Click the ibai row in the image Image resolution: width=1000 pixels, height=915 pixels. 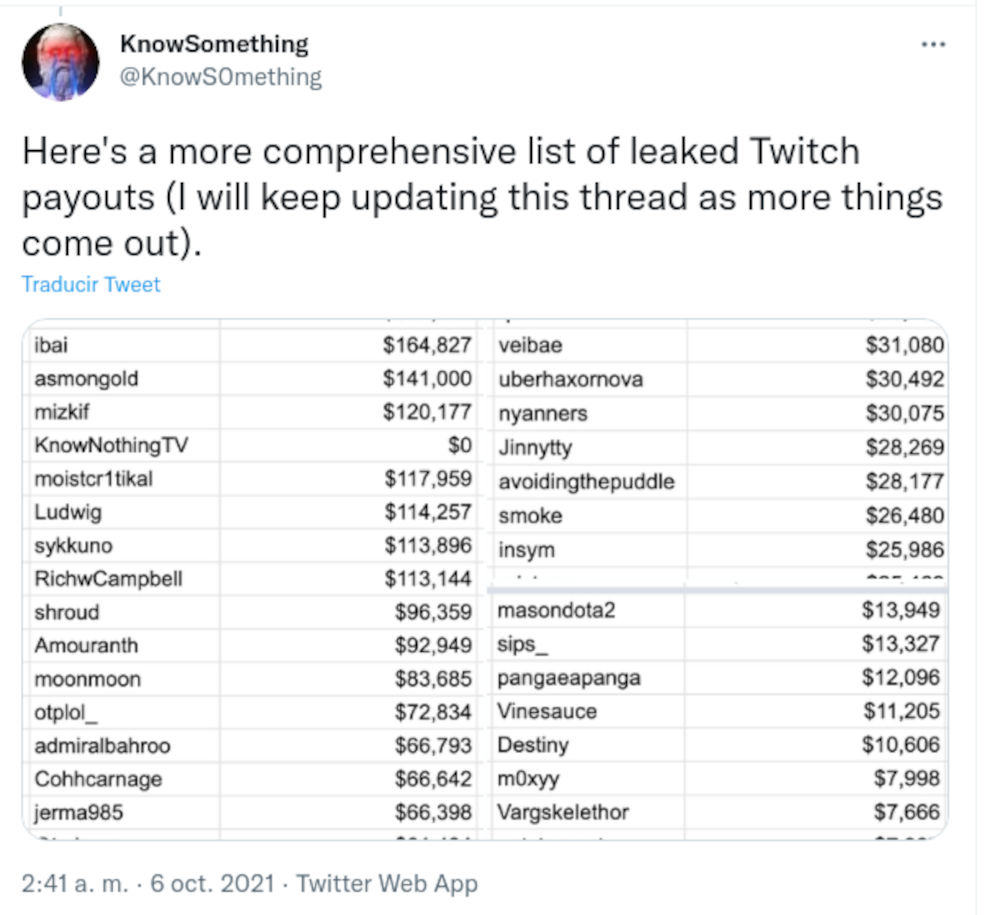click(250, 345)
